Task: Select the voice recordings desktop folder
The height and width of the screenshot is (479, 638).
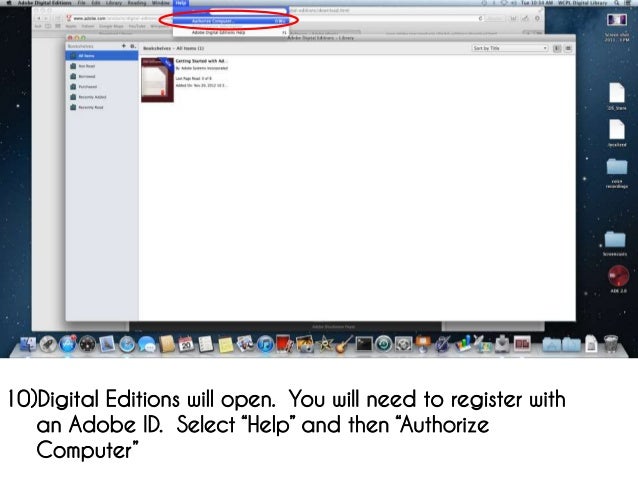Action: pyautogui.click(x=617, y=173)
